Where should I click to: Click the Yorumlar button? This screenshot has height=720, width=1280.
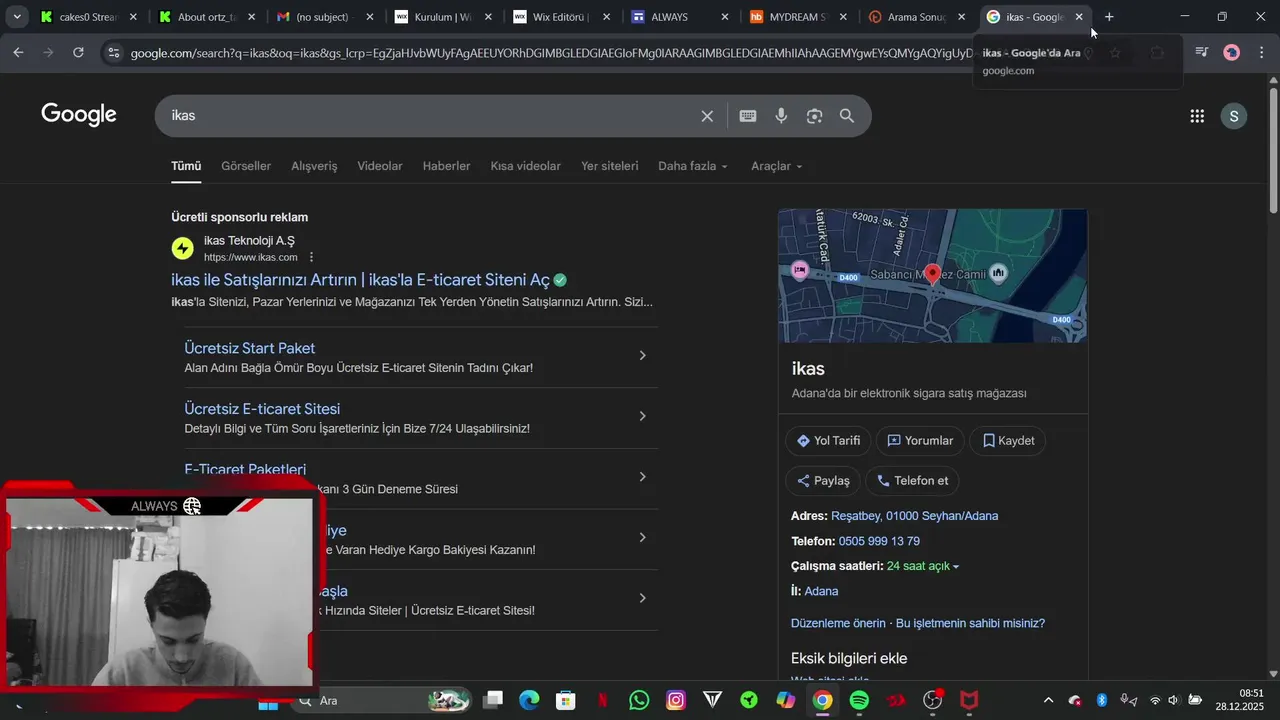point(920,441)
